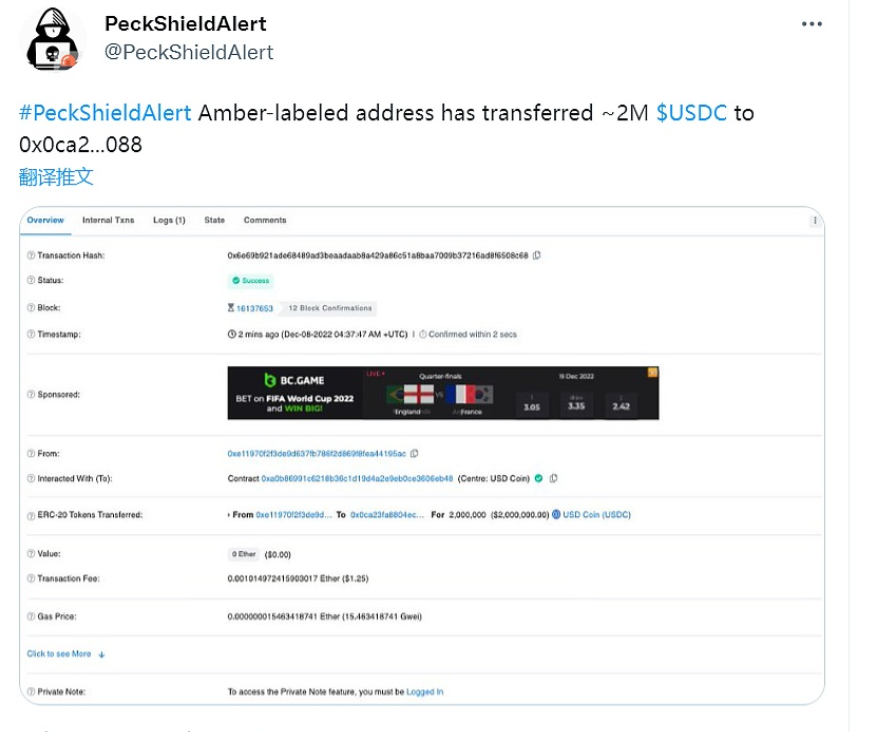Switch to the Internal Txns tab
Image resolution: width=878 pixels, height=732 pixels.
pyautogui.click(x=108, y=220)
